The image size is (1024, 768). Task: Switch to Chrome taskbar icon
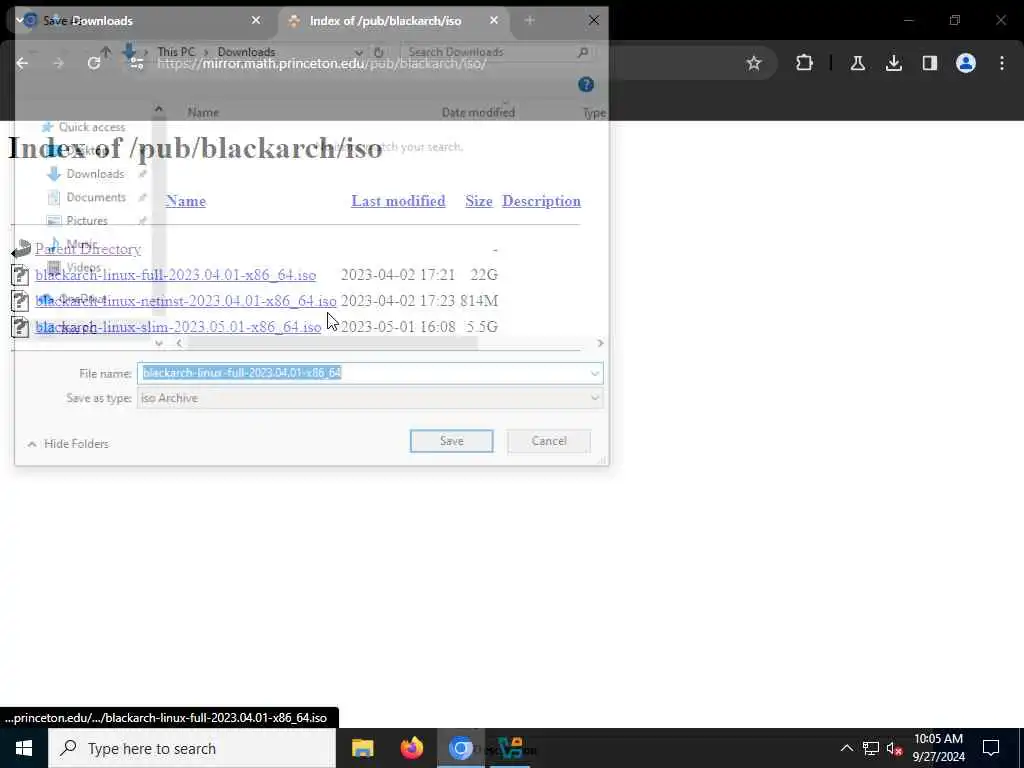click(460, 748)
